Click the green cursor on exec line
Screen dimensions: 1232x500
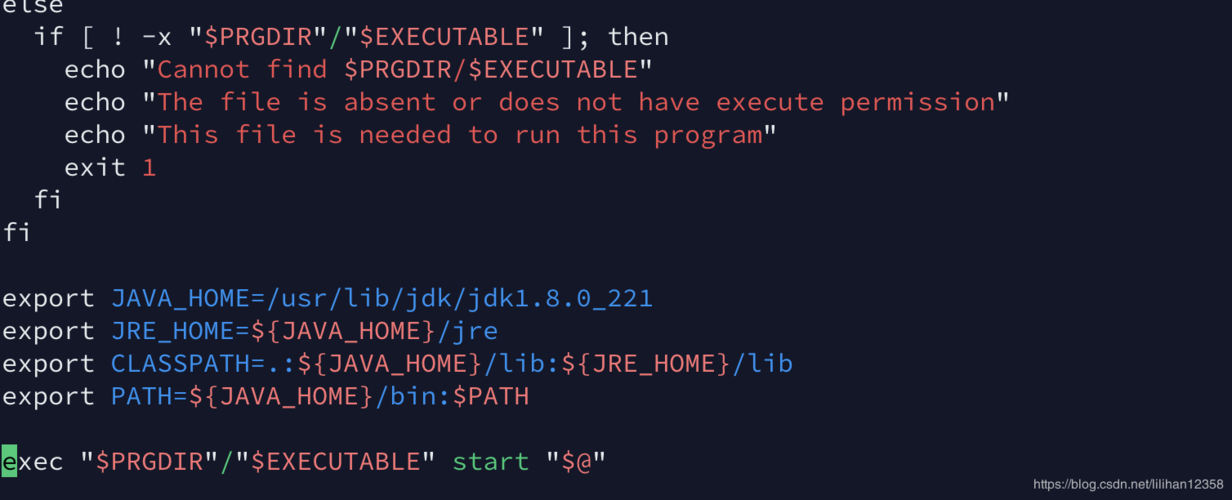point(10,461)
